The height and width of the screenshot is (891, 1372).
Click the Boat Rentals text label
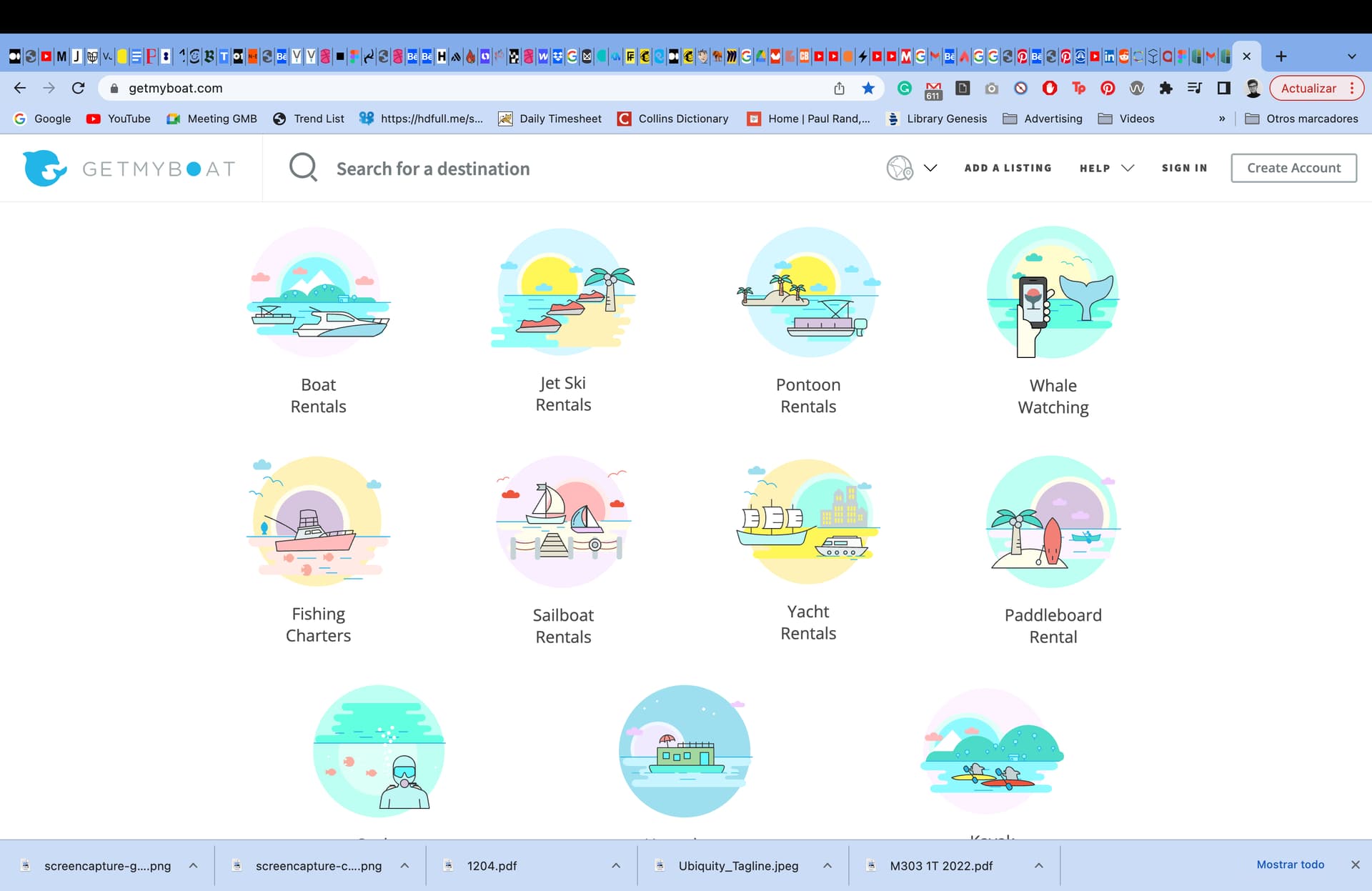pyautogui.click(x=318, y=395)
